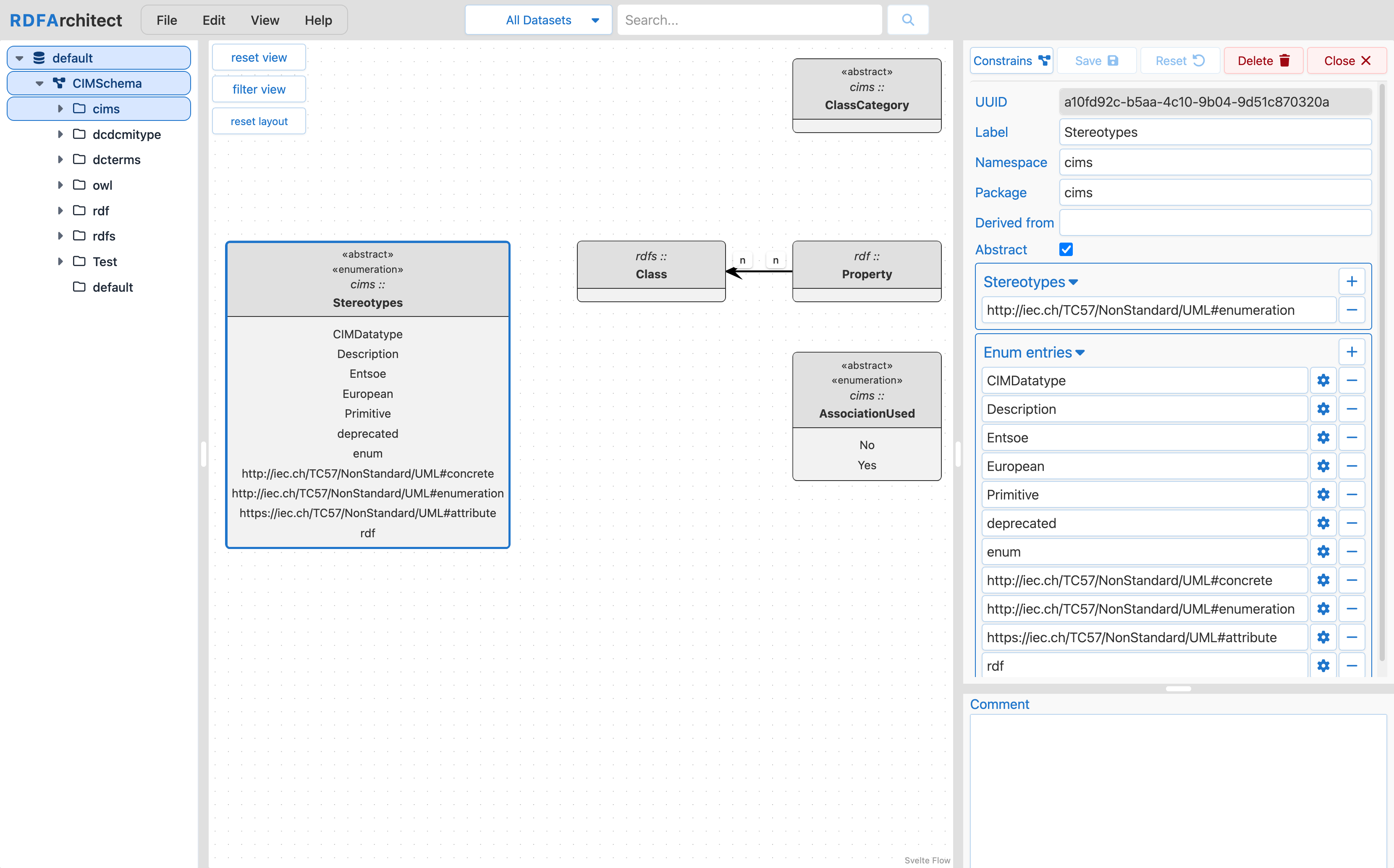Image resolution: width=1394 pixels, height=868 pixels.
Task: Open the File menu
Action: [x=167, y=20]
